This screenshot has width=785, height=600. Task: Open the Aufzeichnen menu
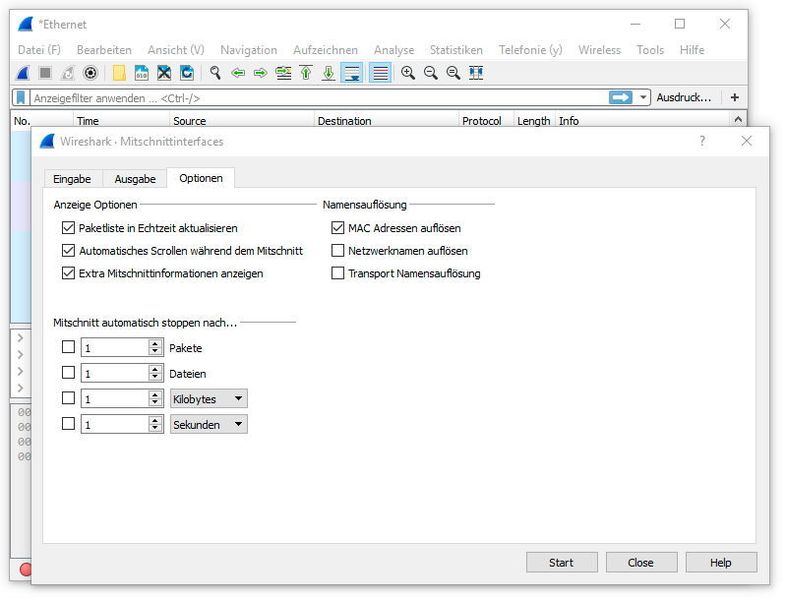(x=325, y=50)
